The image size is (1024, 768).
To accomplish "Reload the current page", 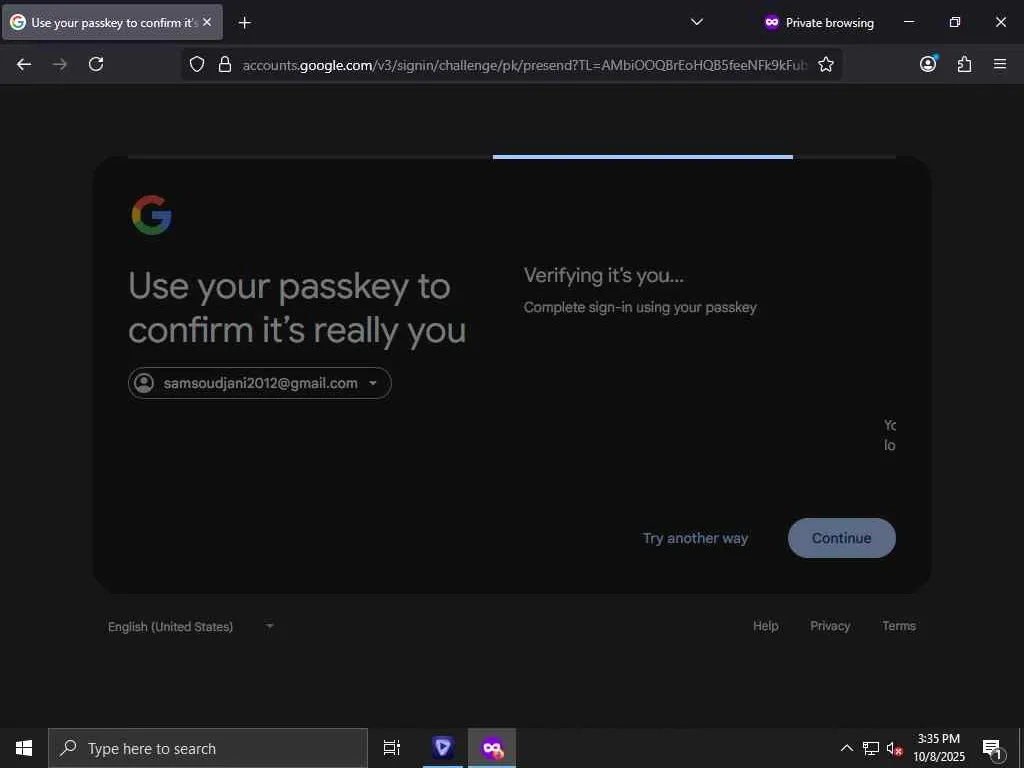I will [96, 64].
